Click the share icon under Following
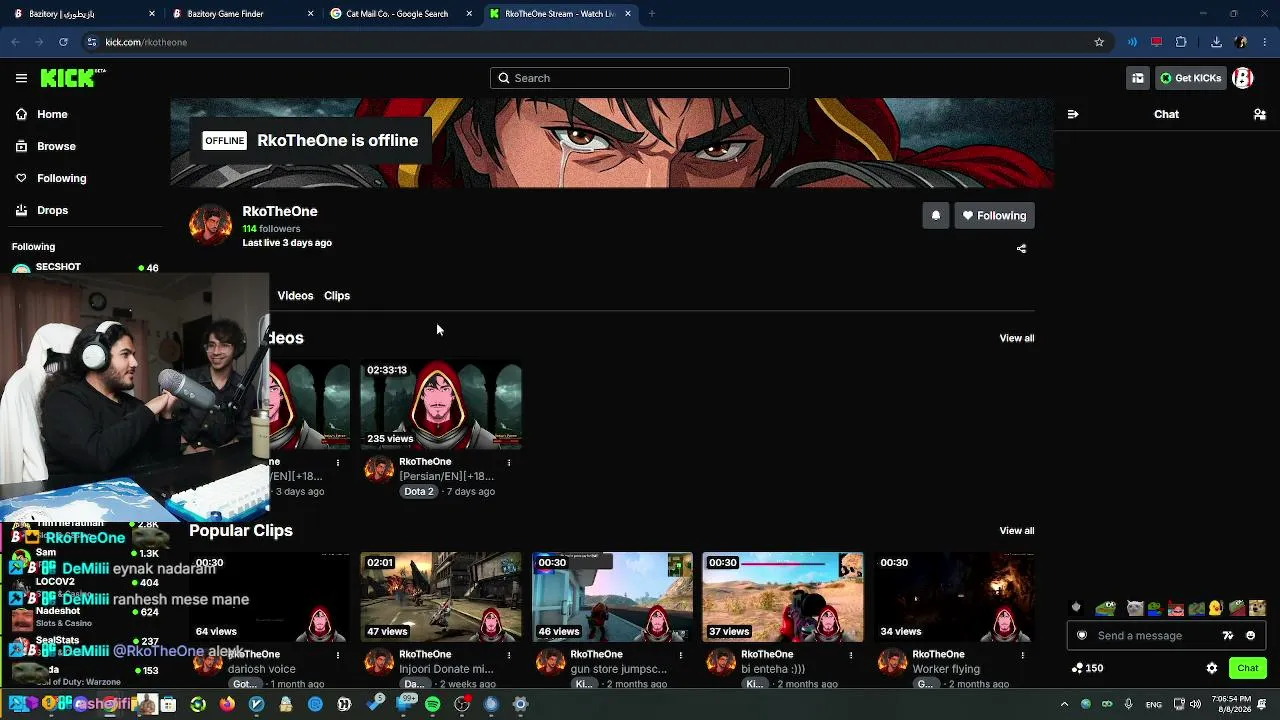 point(1021,249)
